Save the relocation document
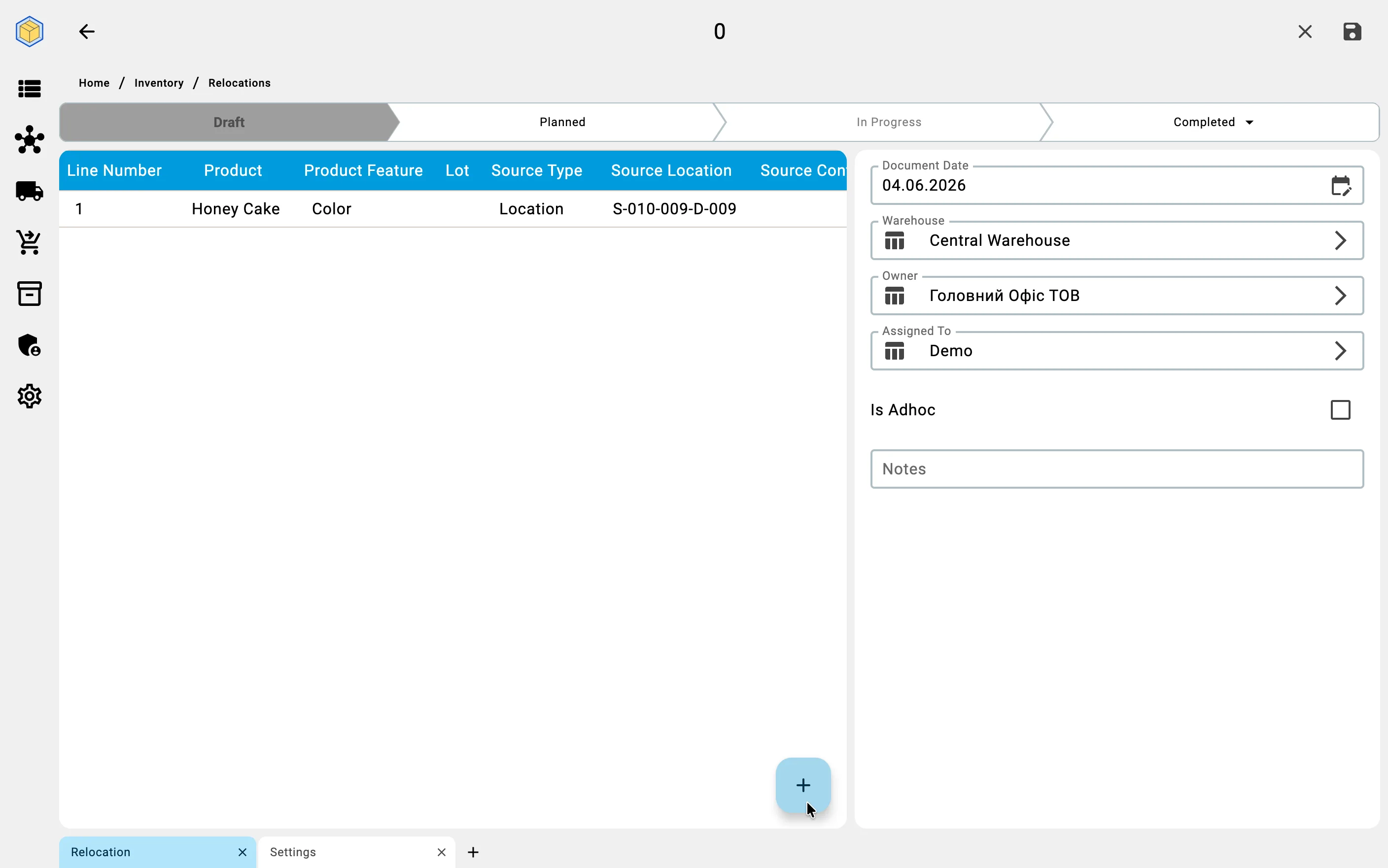 (1352, 32)
